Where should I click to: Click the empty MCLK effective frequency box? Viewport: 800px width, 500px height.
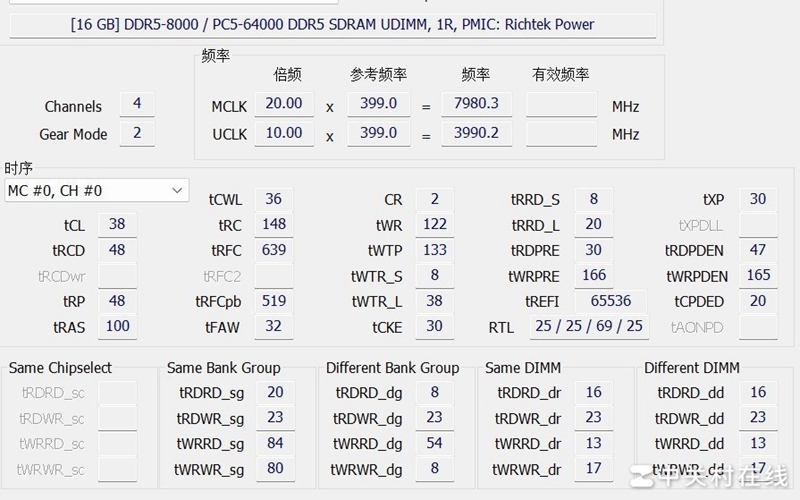pyautogui.click(x=561, y=104)
